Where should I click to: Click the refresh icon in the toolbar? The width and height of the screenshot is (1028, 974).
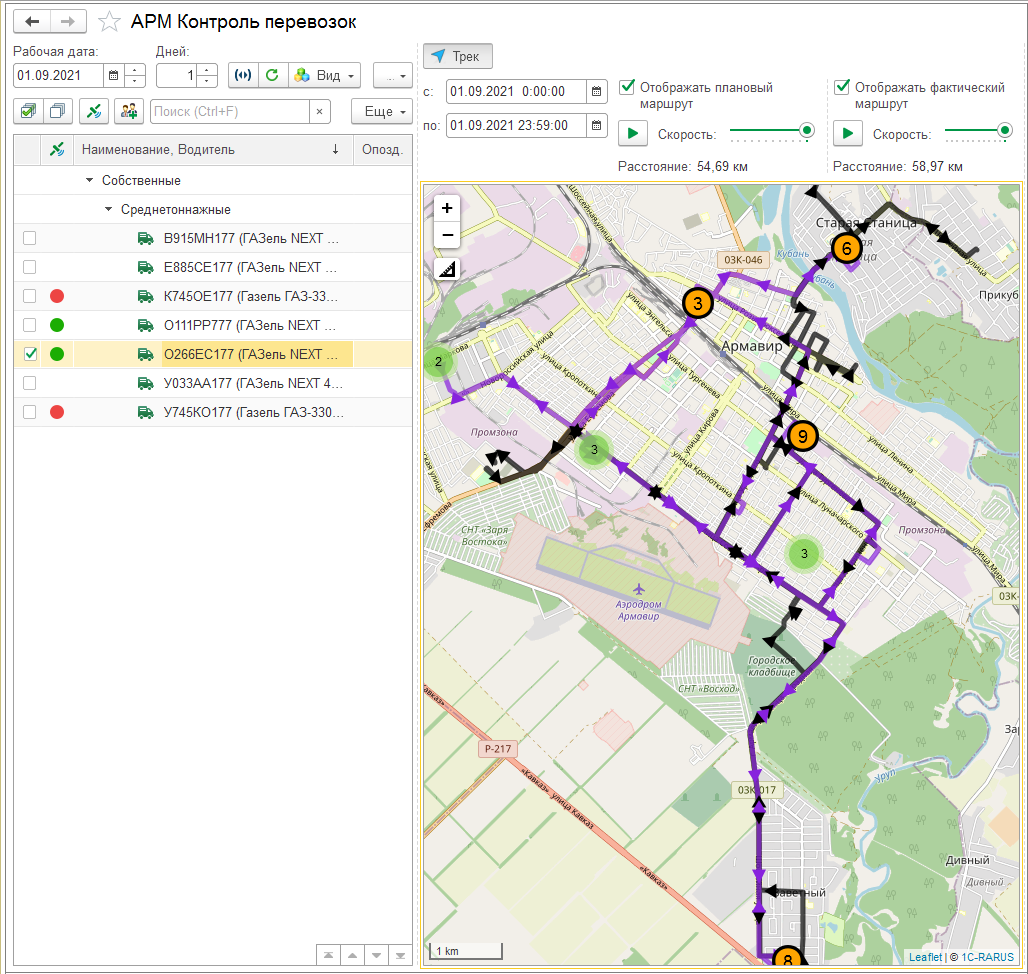(271, 75)
